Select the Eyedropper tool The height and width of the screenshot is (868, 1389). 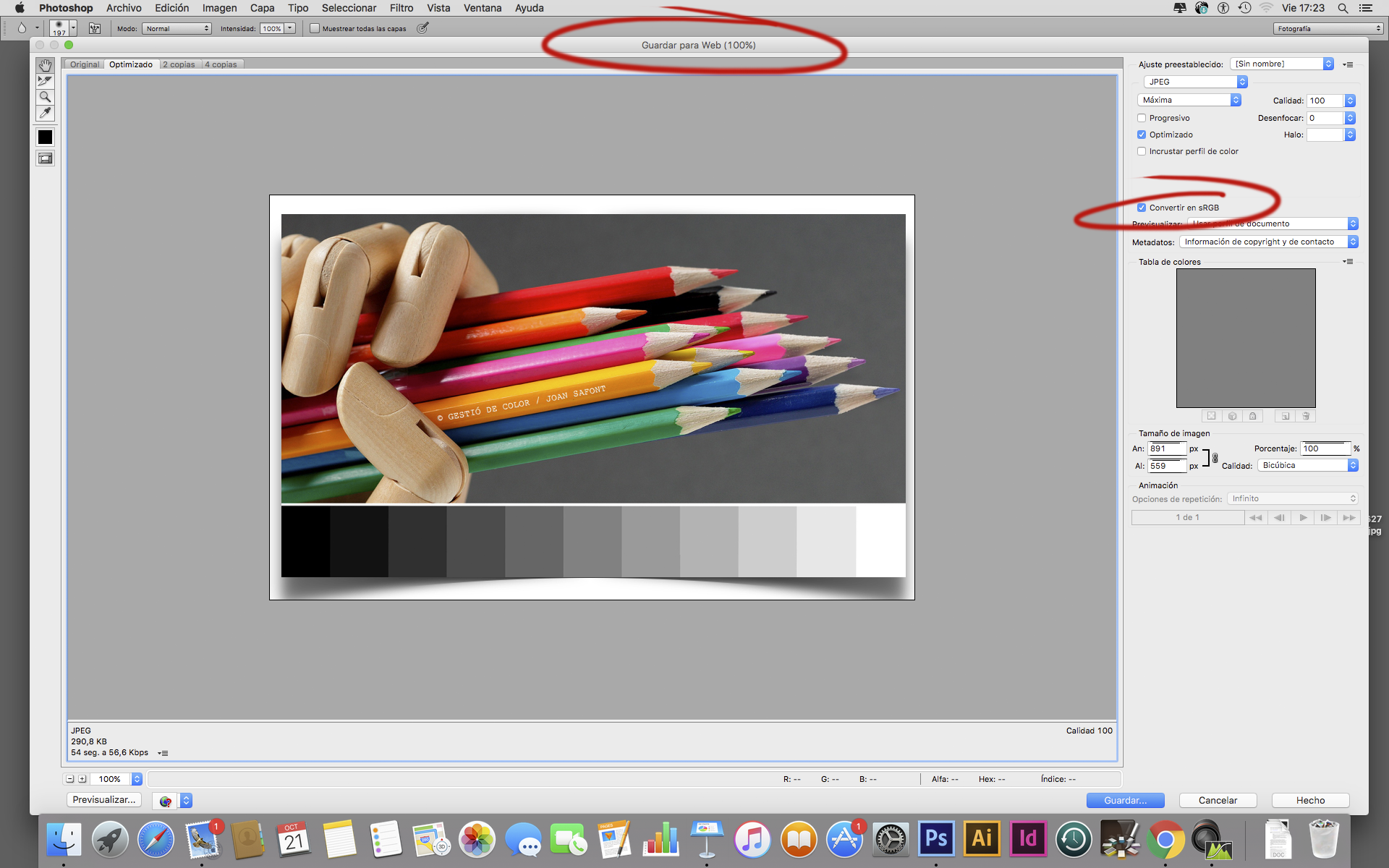click(x=45, y=113)
